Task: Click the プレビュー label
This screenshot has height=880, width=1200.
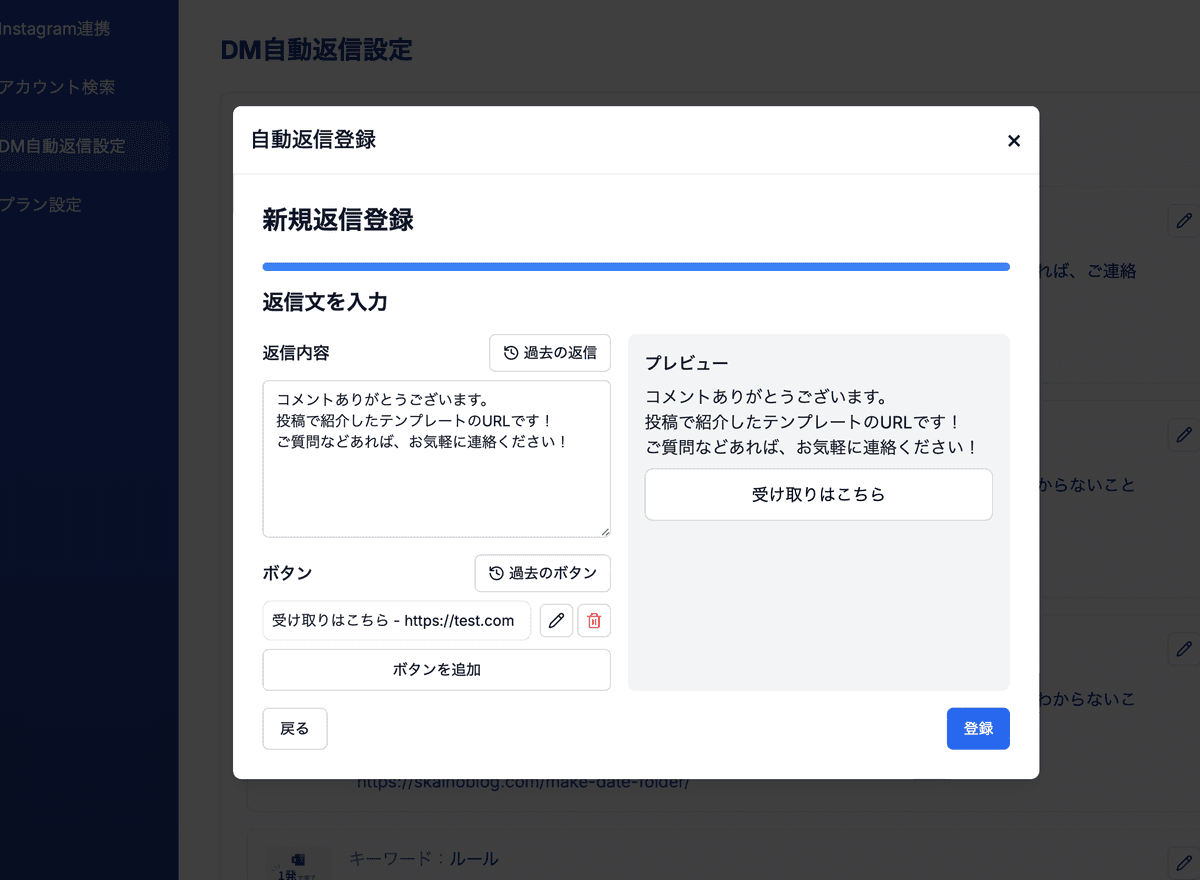Action: click(687, 363)
